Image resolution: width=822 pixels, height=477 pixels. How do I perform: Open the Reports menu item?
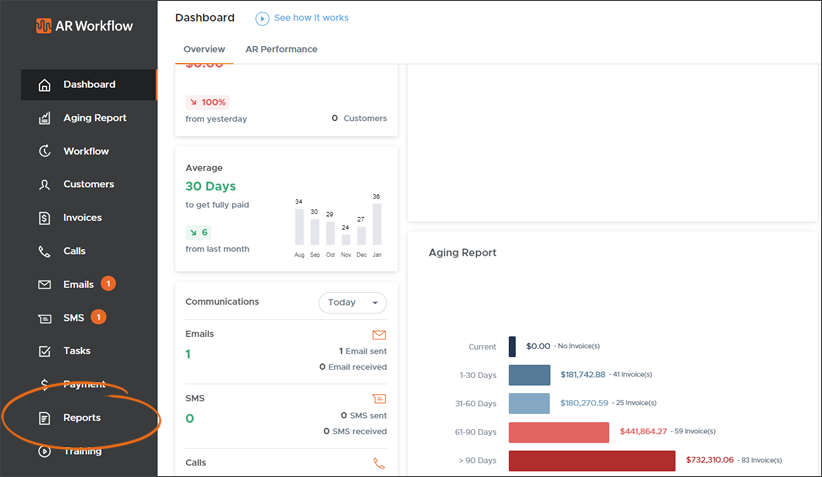[x=81, y=418]
